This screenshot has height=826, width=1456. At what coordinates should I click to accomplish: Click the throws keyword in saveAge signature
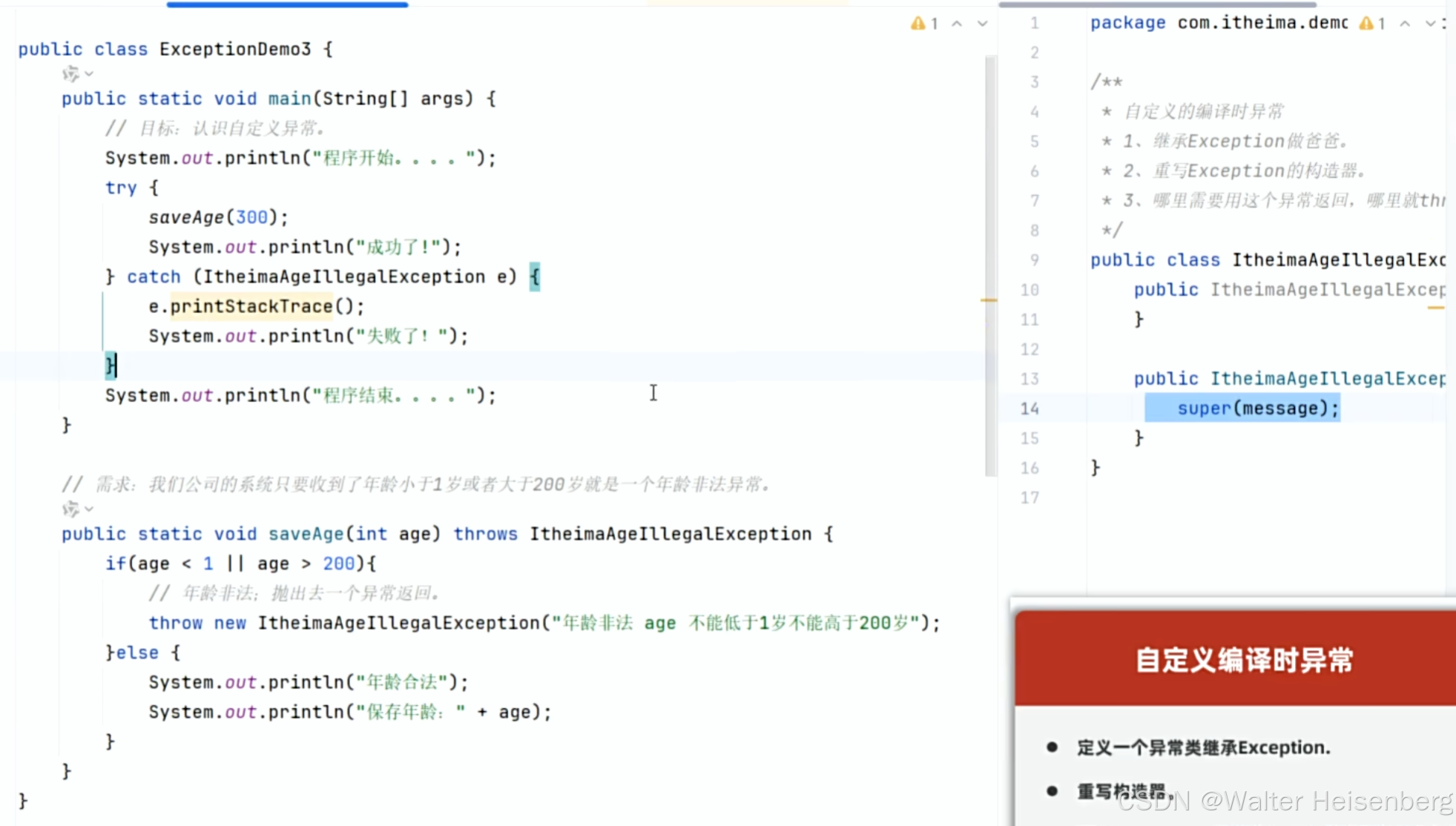pyautogui.click(x=486, y=534)
